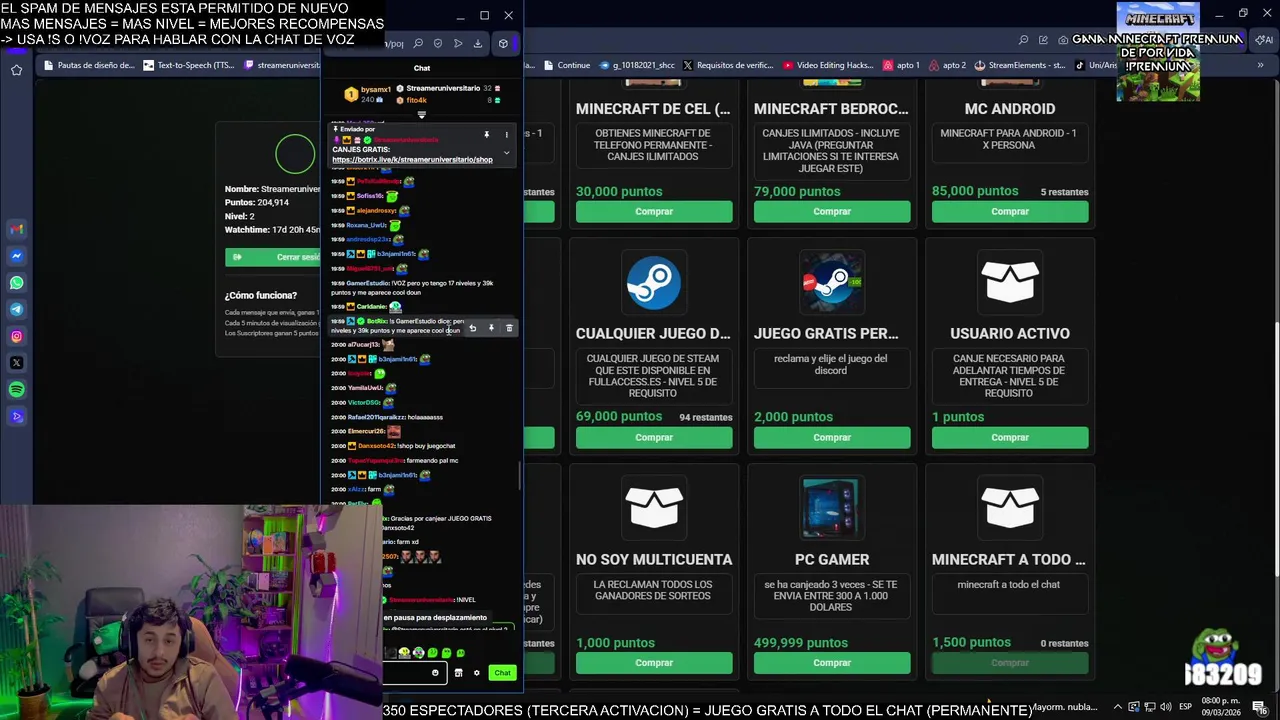The image size is (1280, 720).
Task: Buy PC GAMER for 499,999 puntos
Action: click(x=832, y=663)
